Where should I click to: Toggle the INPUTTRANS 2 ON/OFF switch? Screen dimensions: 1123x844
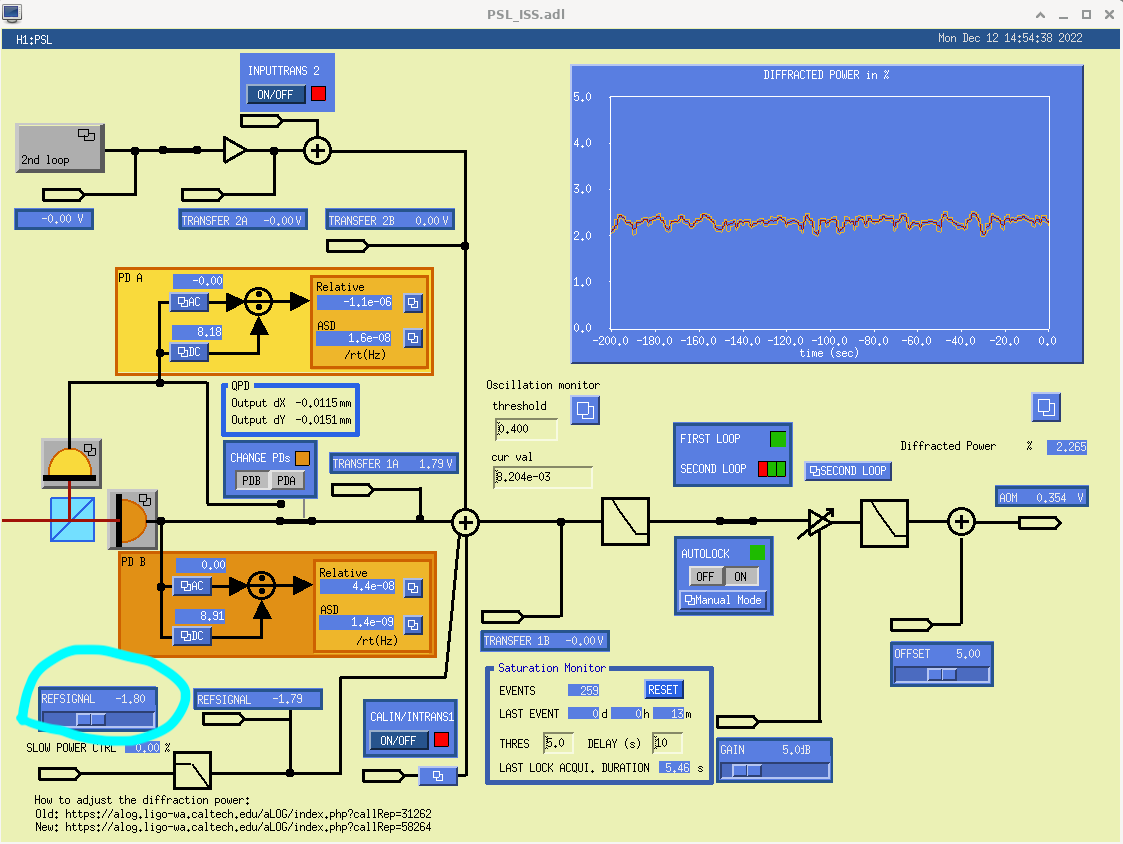pyautogui.click(x=276, y=94)
